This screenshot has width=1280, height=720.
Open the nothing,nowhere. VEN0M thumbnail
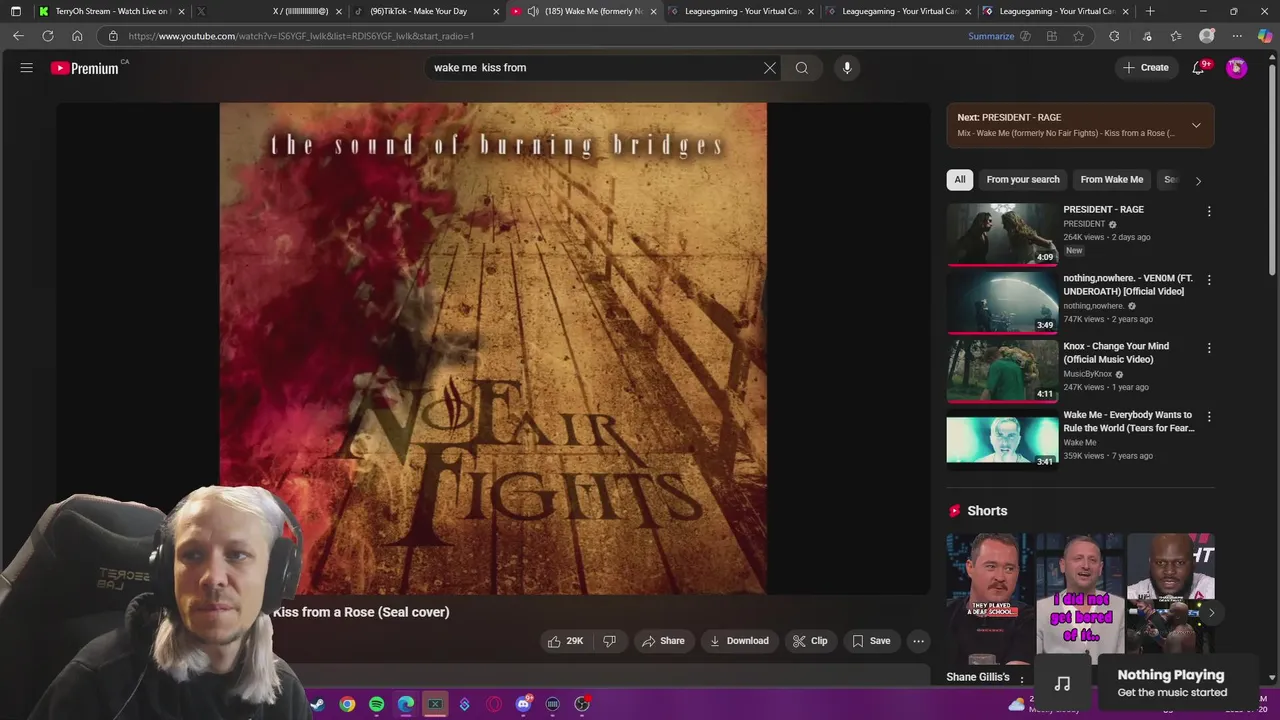tap(1002, 303)
